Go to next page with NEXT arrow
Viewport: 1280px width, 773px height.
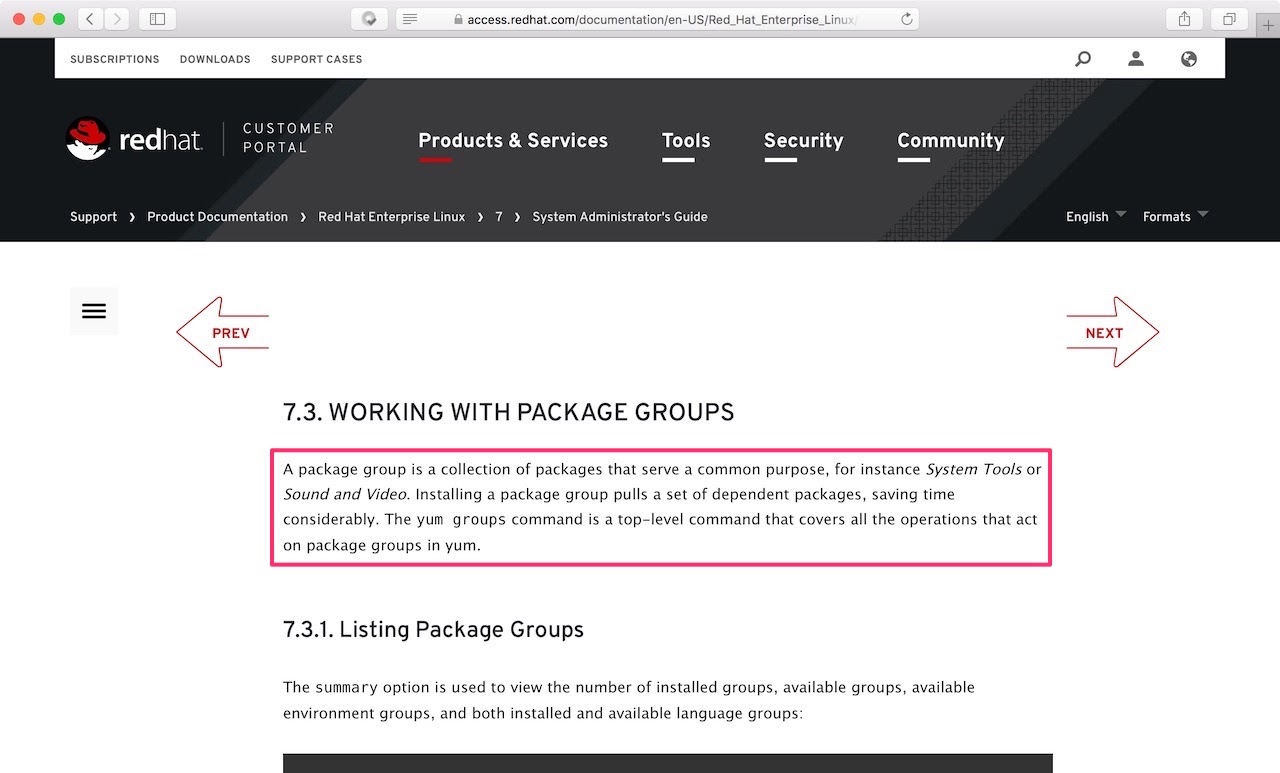coord(1113,332)
